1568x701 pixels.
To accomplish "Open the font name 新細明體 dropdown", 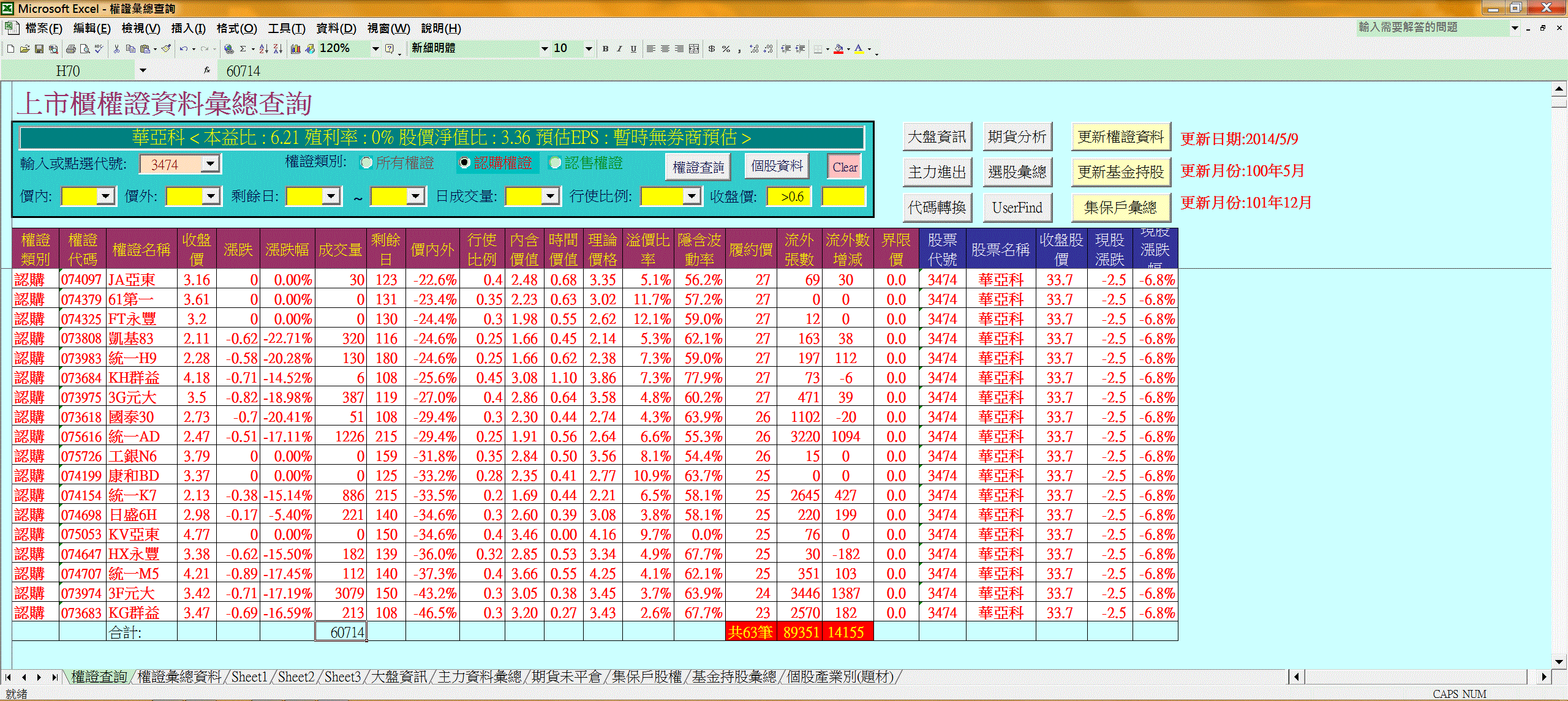I will tap(544, 49).
